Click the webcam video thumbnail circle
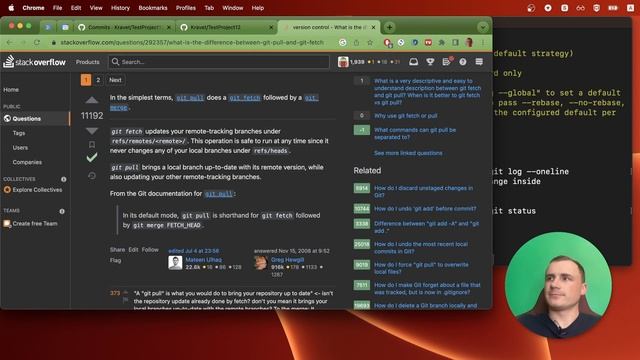Image resolution: width=640 pixels, height=360 pixels. pyautogui.click(x=558, y=284)
